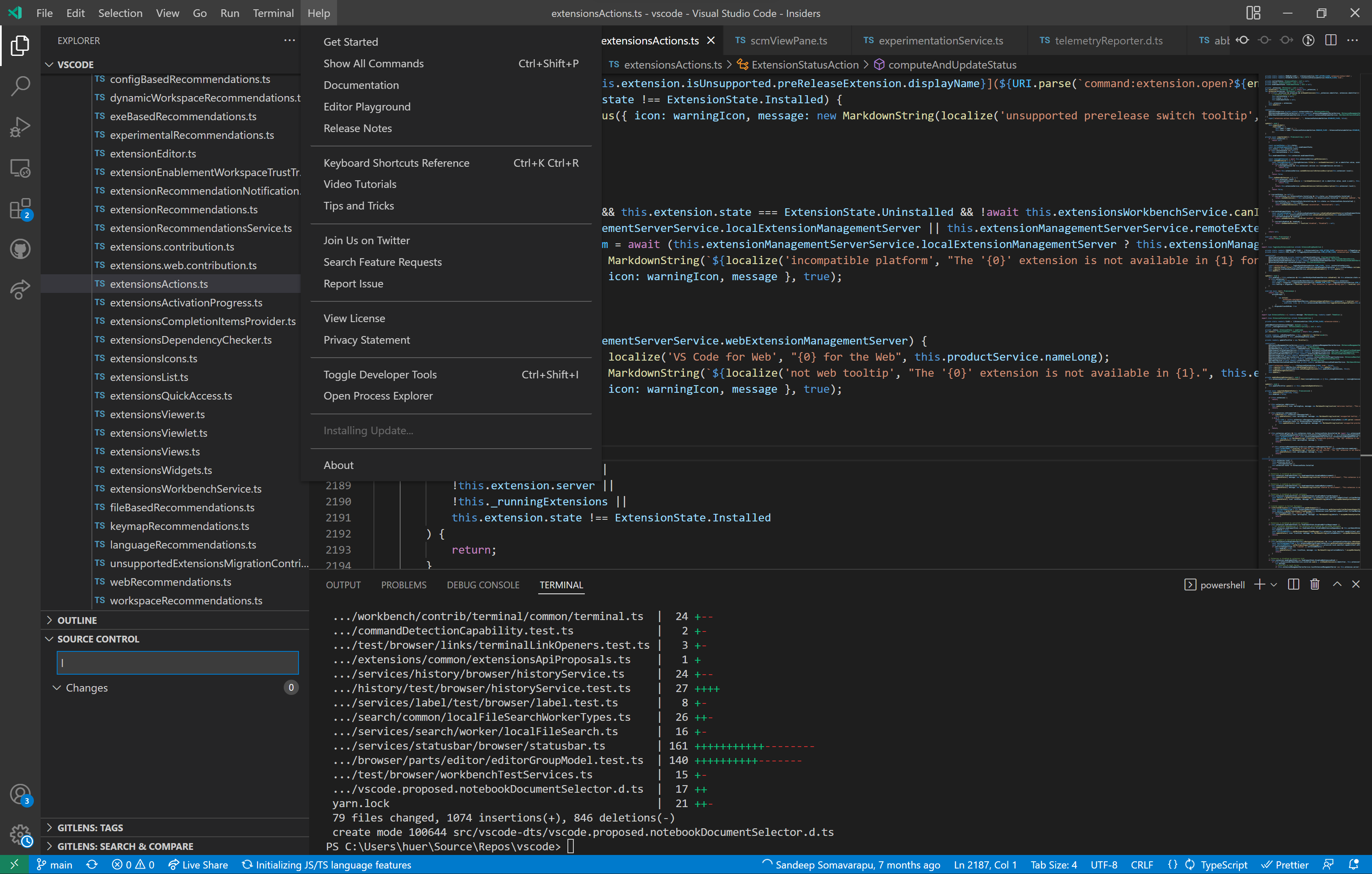Viewport: 1372px width, 874px height.
Task: Toggle Prettier in the status bar
Action: [x=1286, y=864]
